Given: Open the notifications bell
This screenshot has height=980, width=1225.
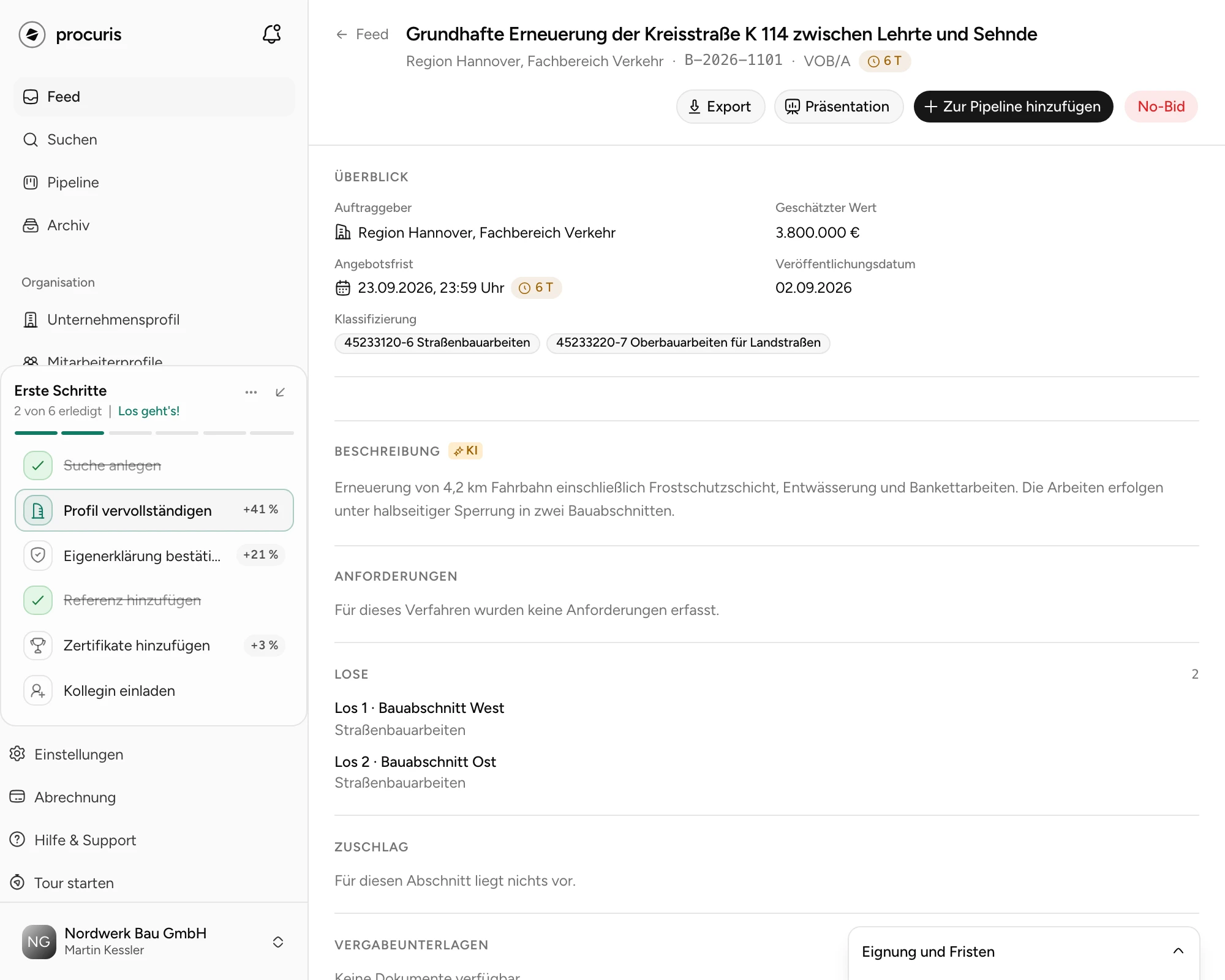Looking at the screenshot, I should [x=272, y=34].
